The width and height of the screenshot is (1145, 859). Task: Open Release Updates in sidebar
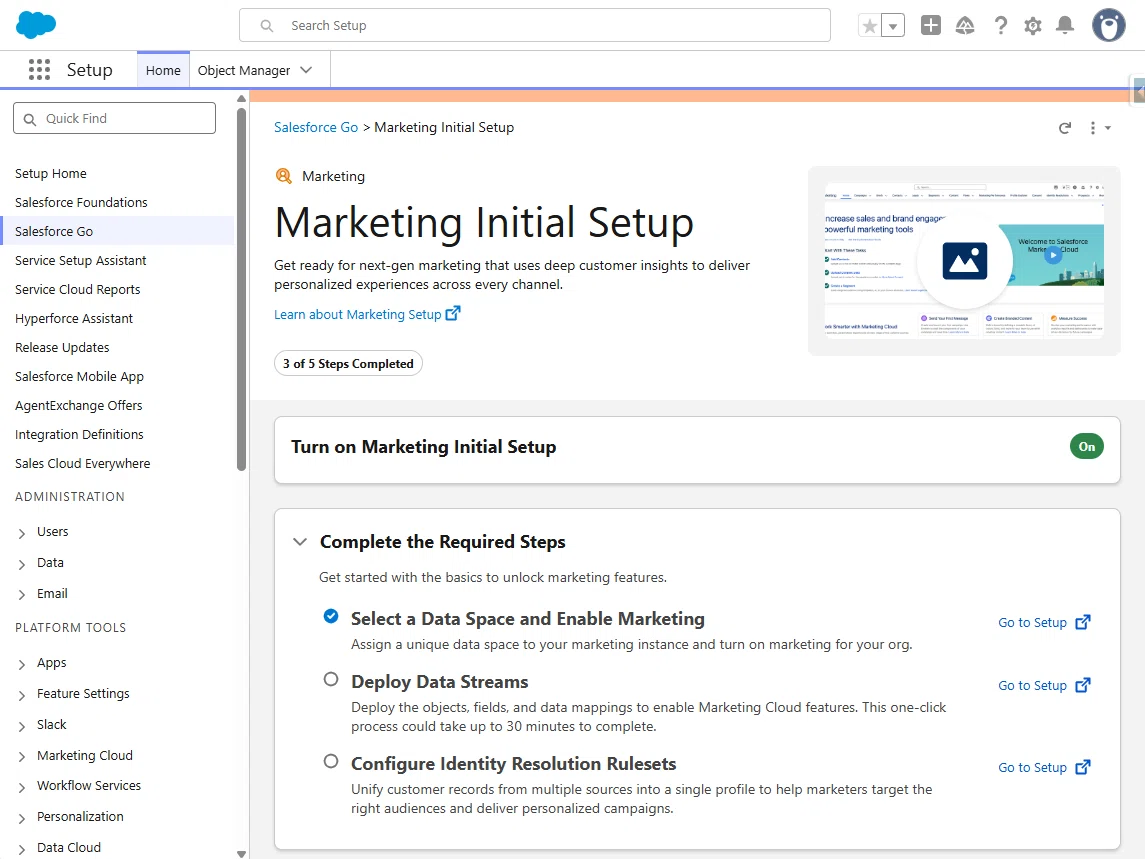pos(62,348)
